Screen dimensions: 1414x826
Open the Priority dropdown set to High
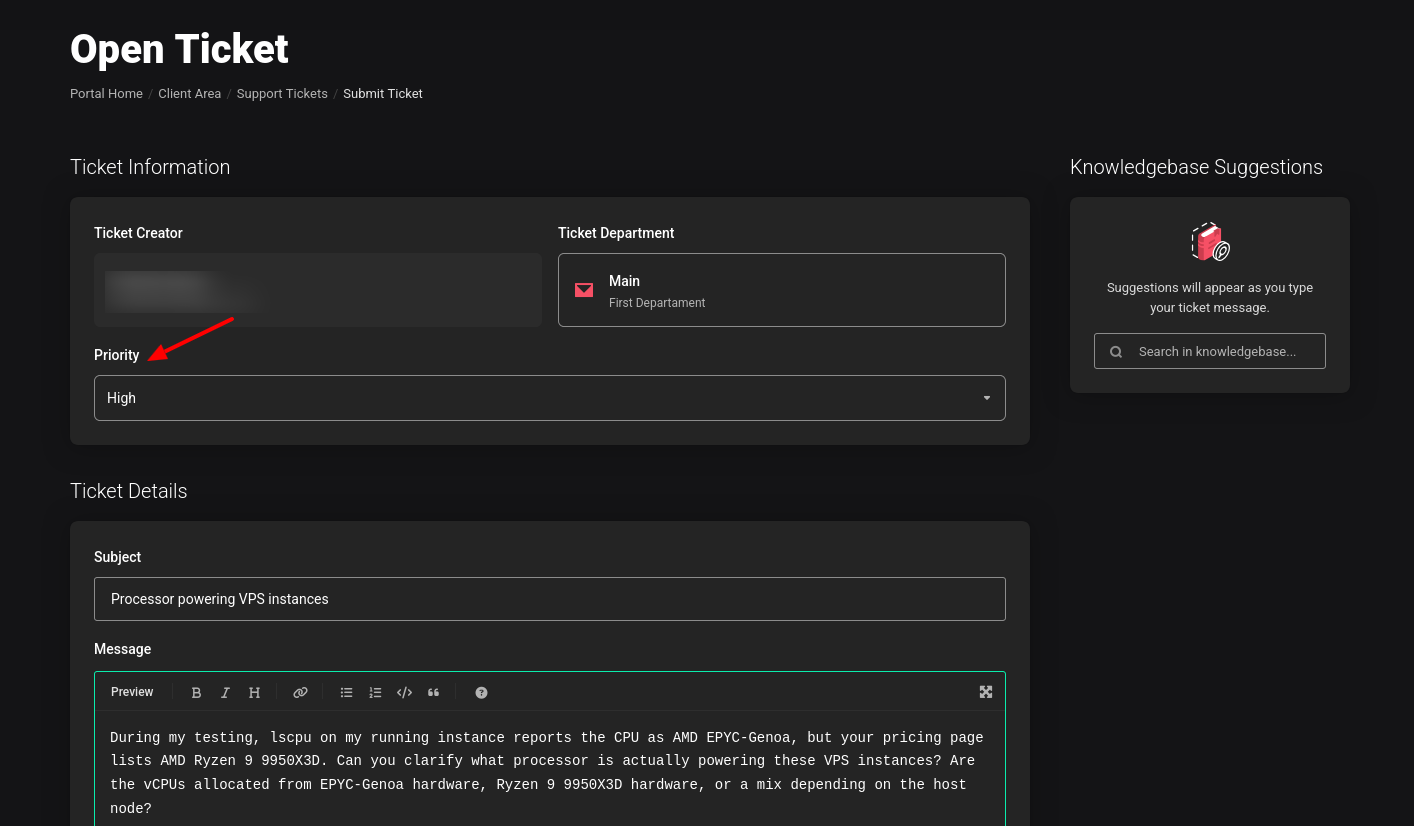(x=550, y=398)
